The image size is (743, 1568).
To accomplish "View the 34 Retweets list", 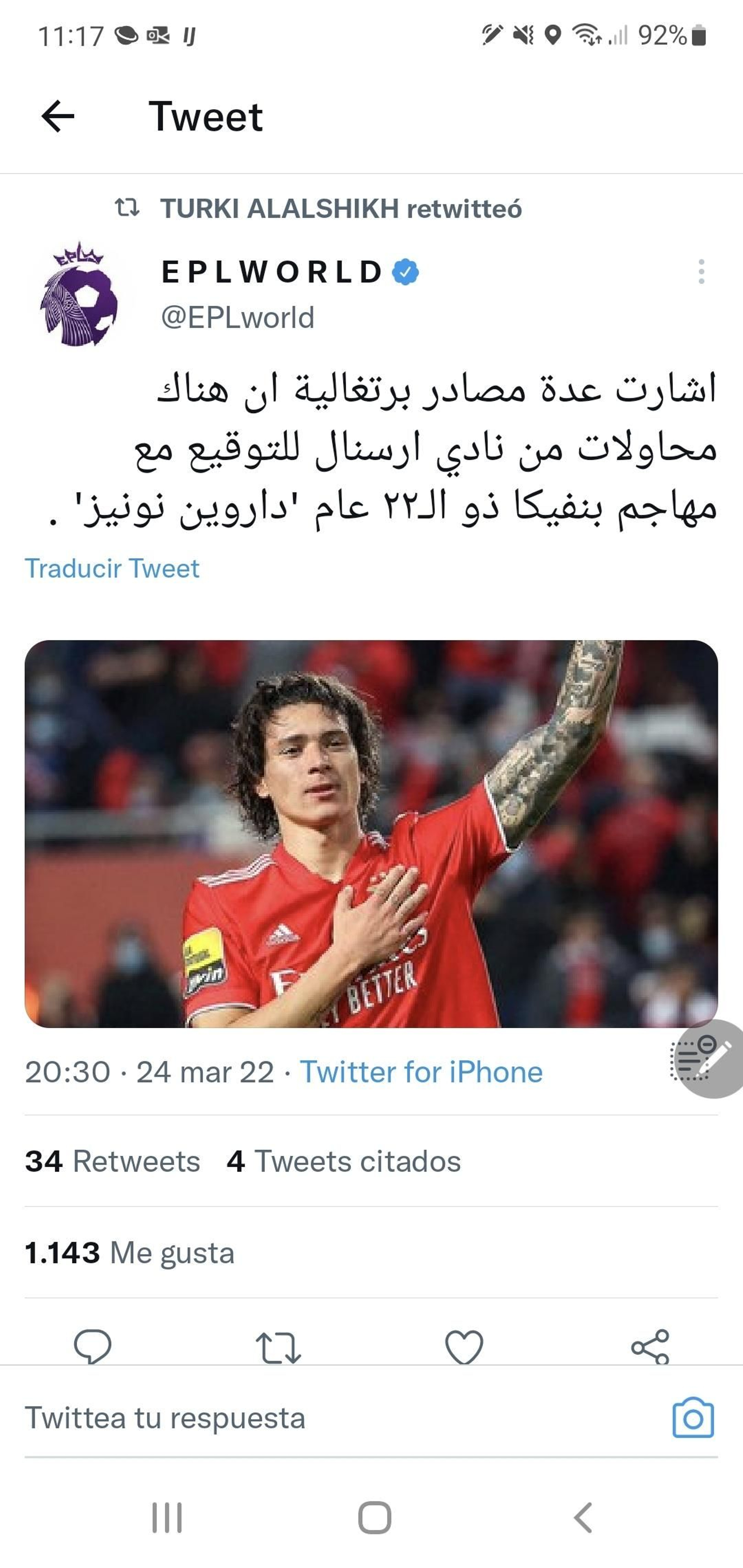I will click(113, 1161).
